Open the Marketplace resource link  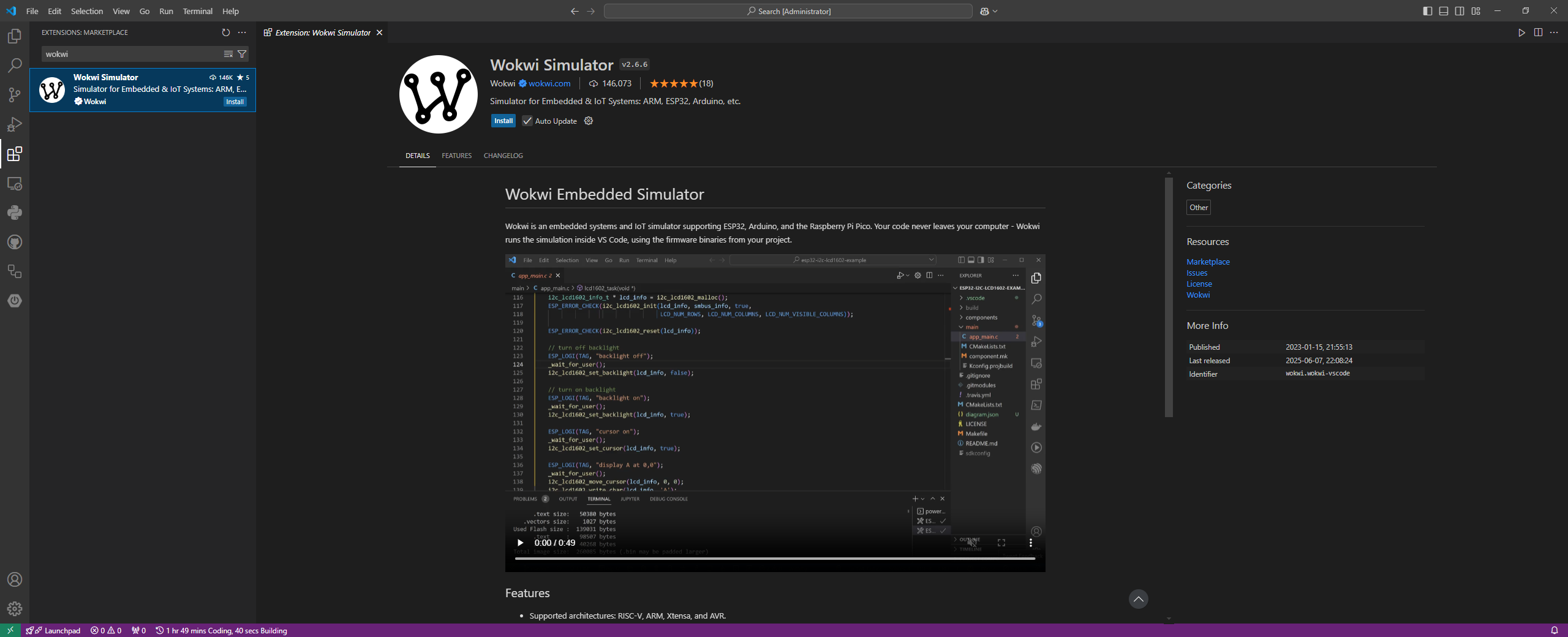click(x=1208, y=262)
